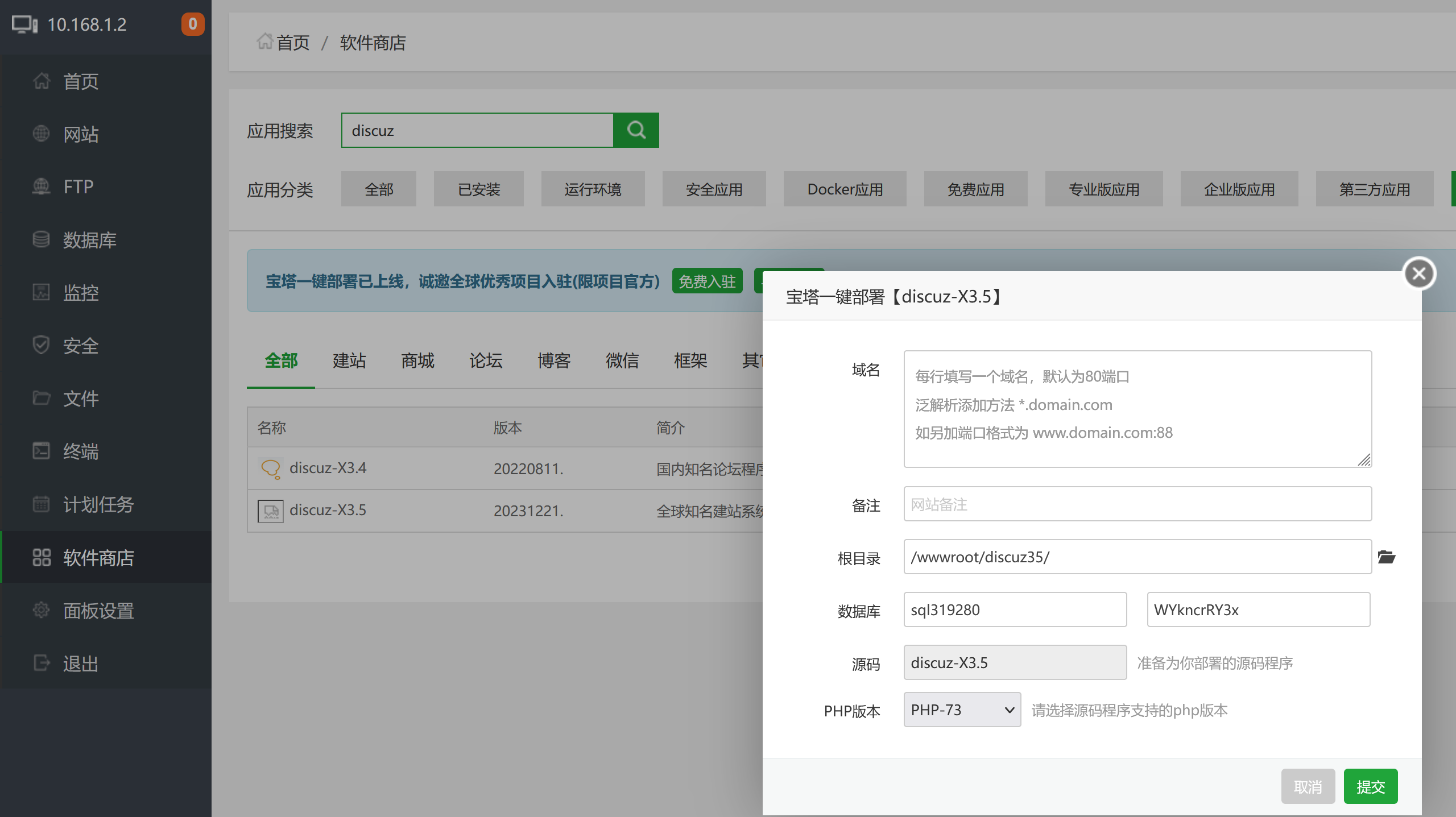Open folder browser icon next to 根目录
This screenshot has width=1456, height=817.
1387,557
